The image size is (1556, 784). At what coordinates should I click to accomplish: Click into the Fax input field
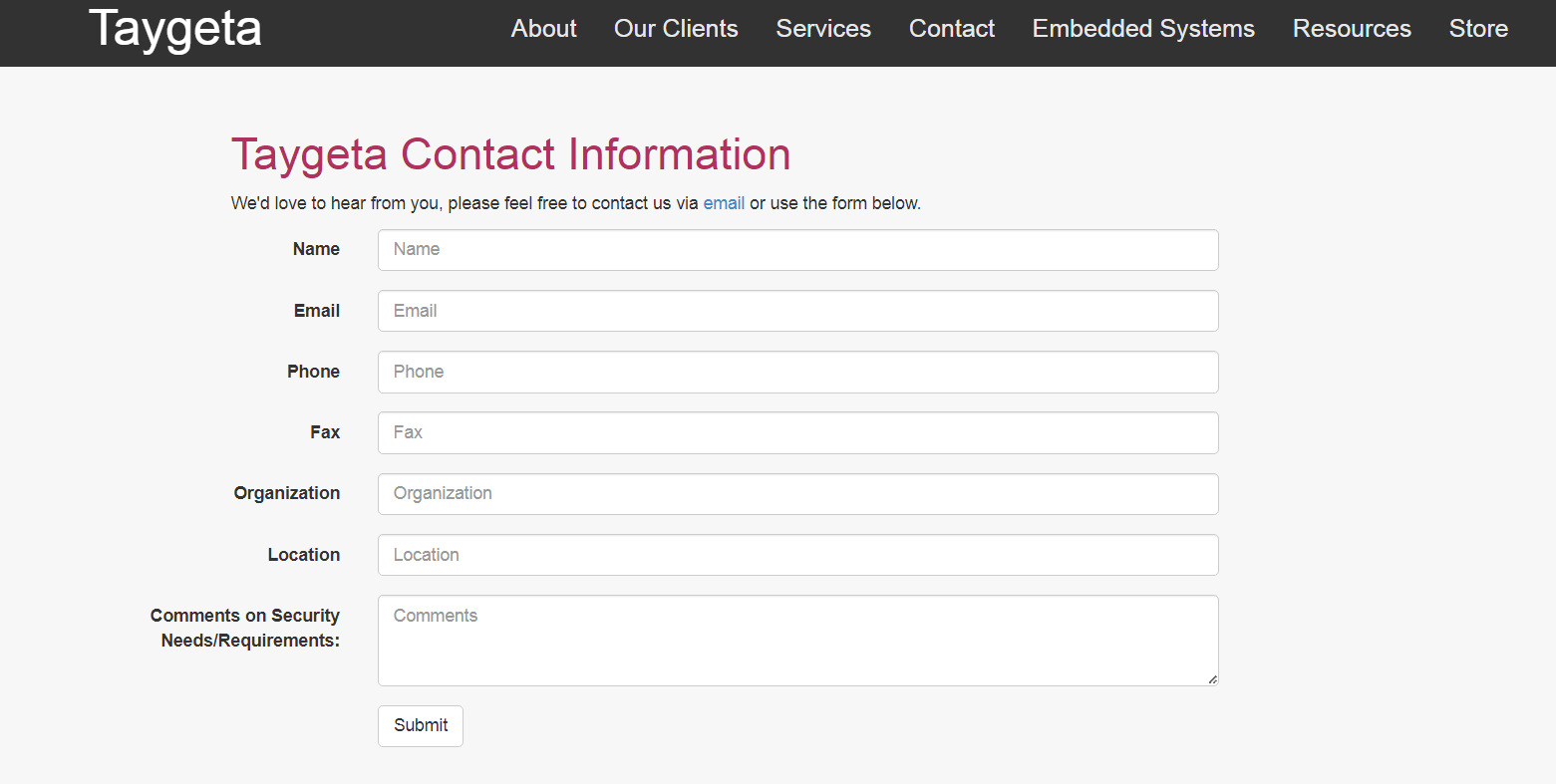(797, 432)
